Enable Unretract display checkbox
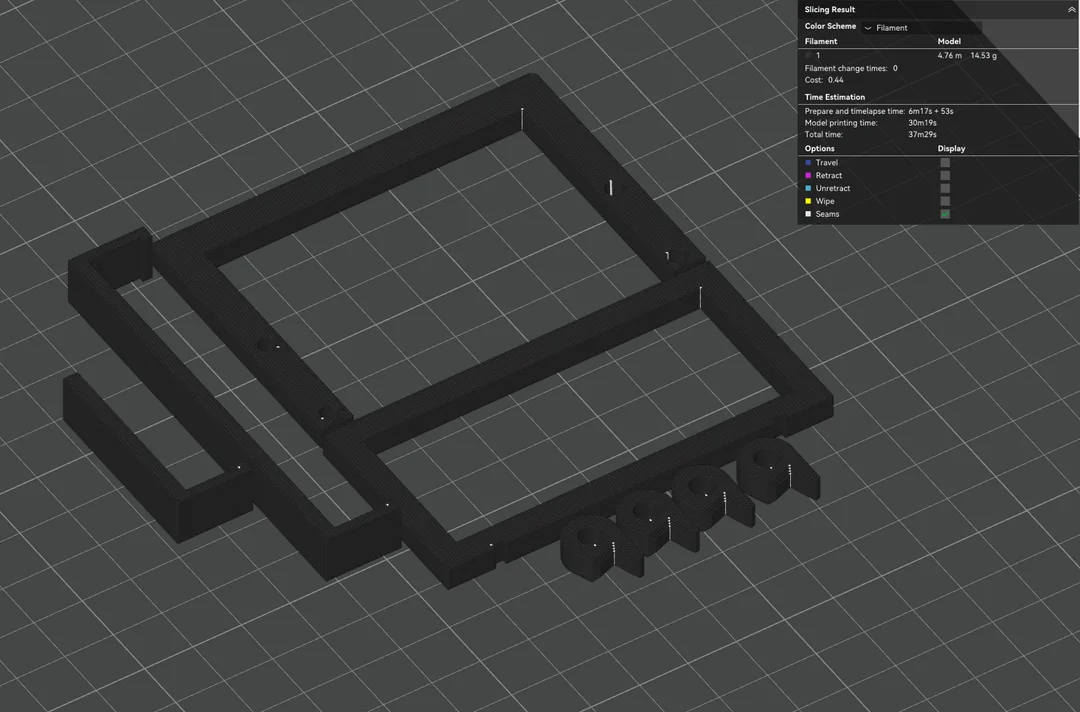 (x=945, y=188)
